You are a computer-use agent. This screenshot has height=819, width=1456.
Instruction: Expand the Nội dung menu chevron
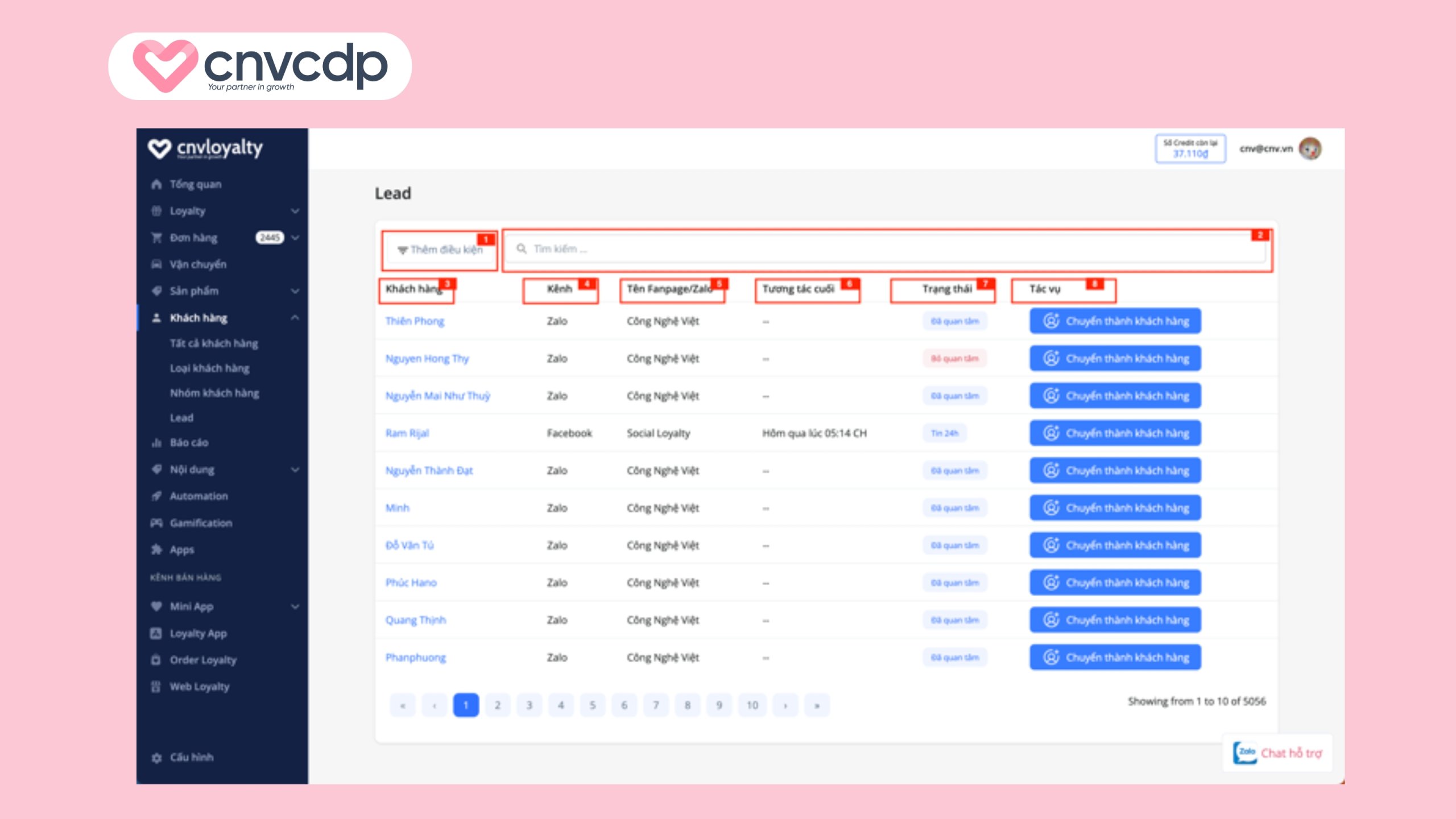tap(295, 469)
